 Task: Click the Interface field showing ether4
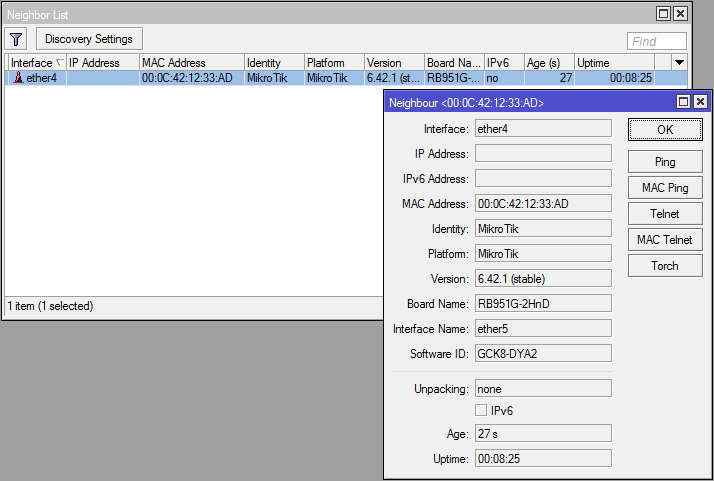click(543, 128)
